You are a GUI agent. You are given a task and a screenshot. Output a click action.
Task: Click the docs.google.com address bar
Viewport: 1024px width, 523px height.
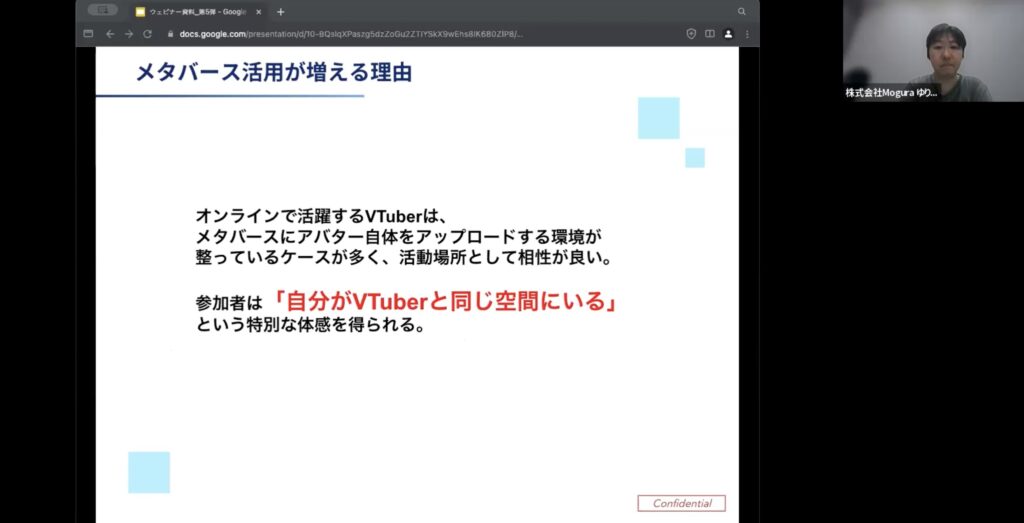pyautogui.click(x=353, y=34)
